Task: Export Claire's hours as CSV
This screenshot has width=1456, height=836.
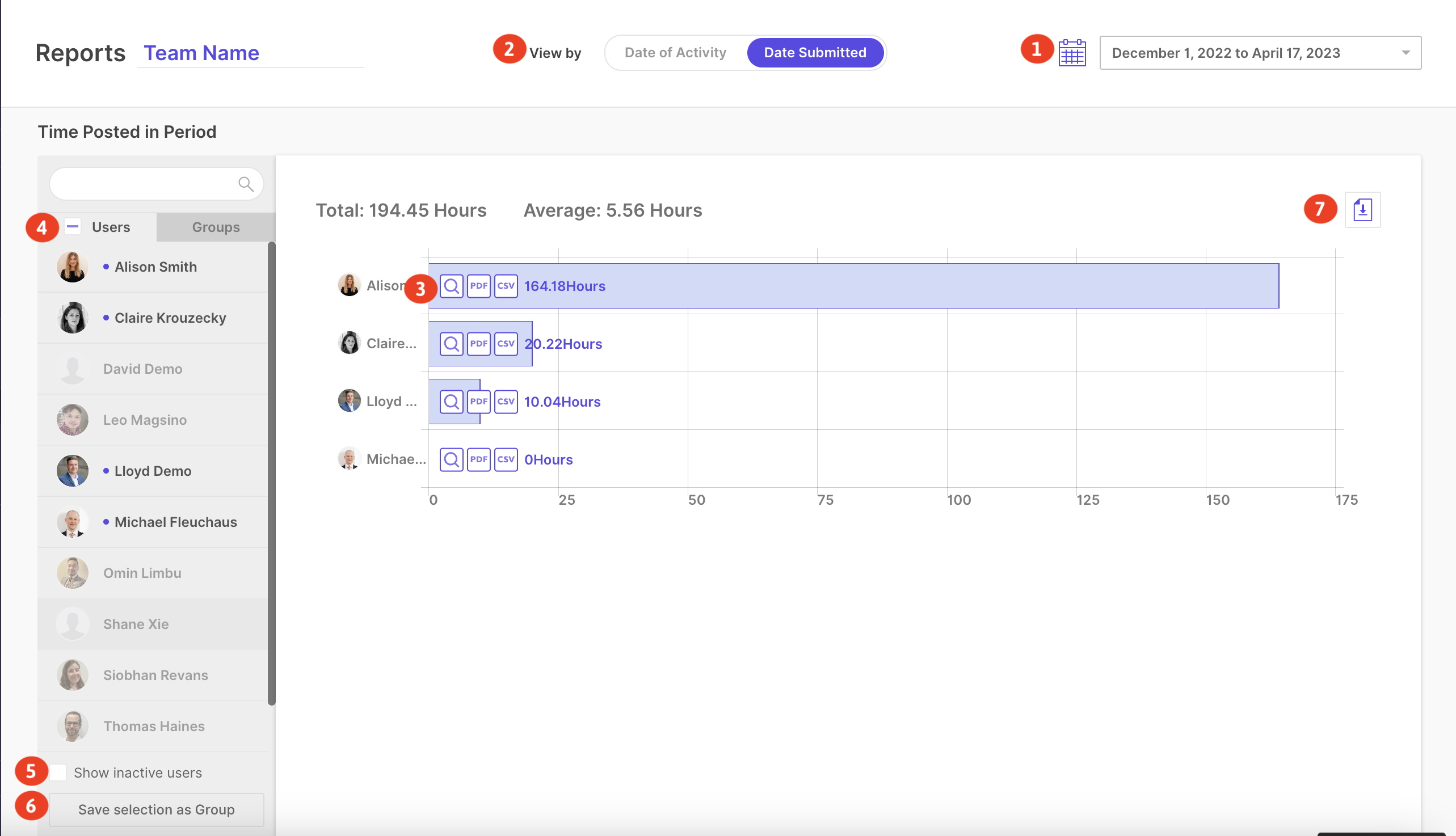Action: tap(506, 344)
